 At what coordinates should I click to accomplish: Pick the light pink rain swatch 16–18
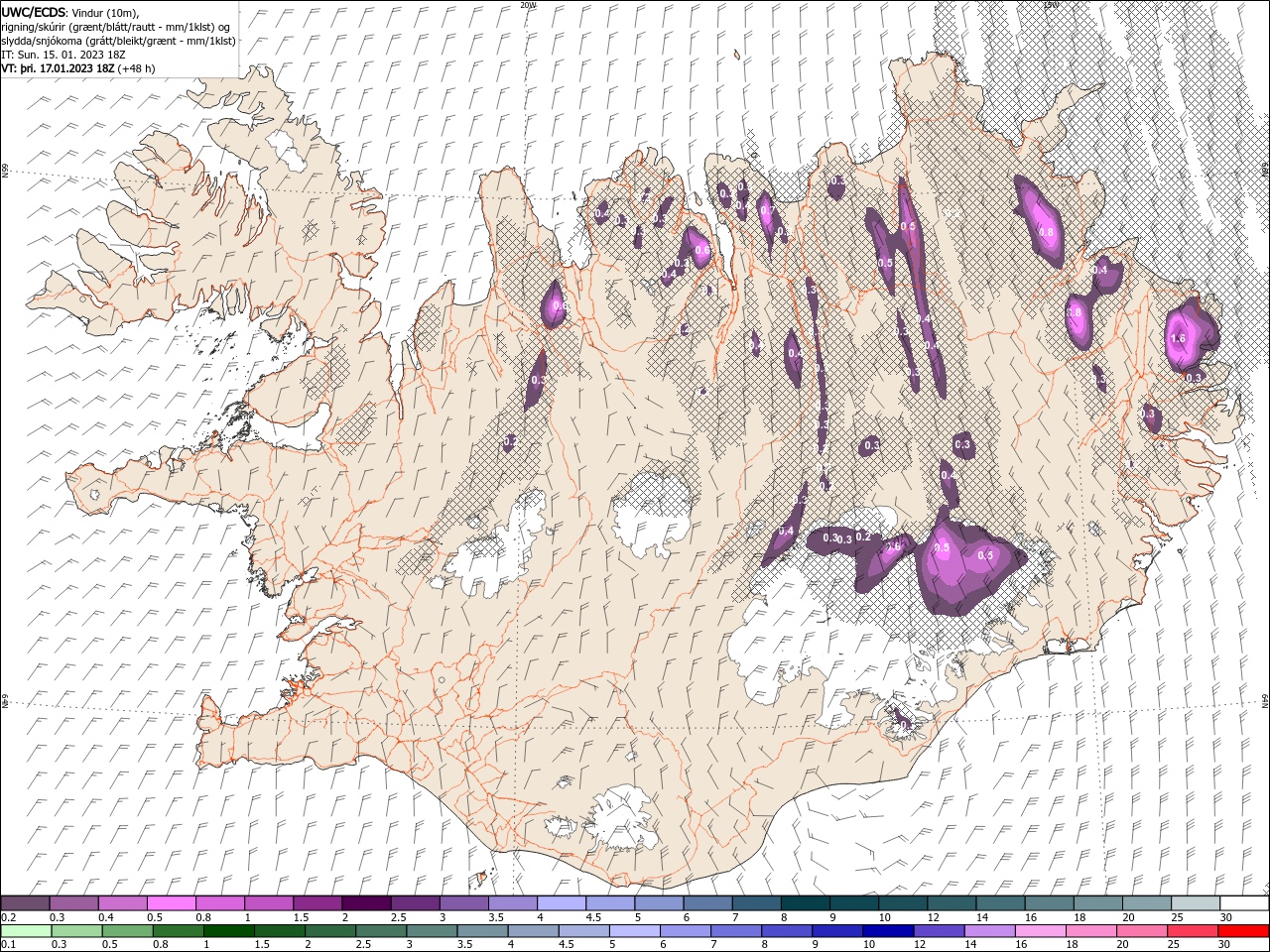[1040, 930]
